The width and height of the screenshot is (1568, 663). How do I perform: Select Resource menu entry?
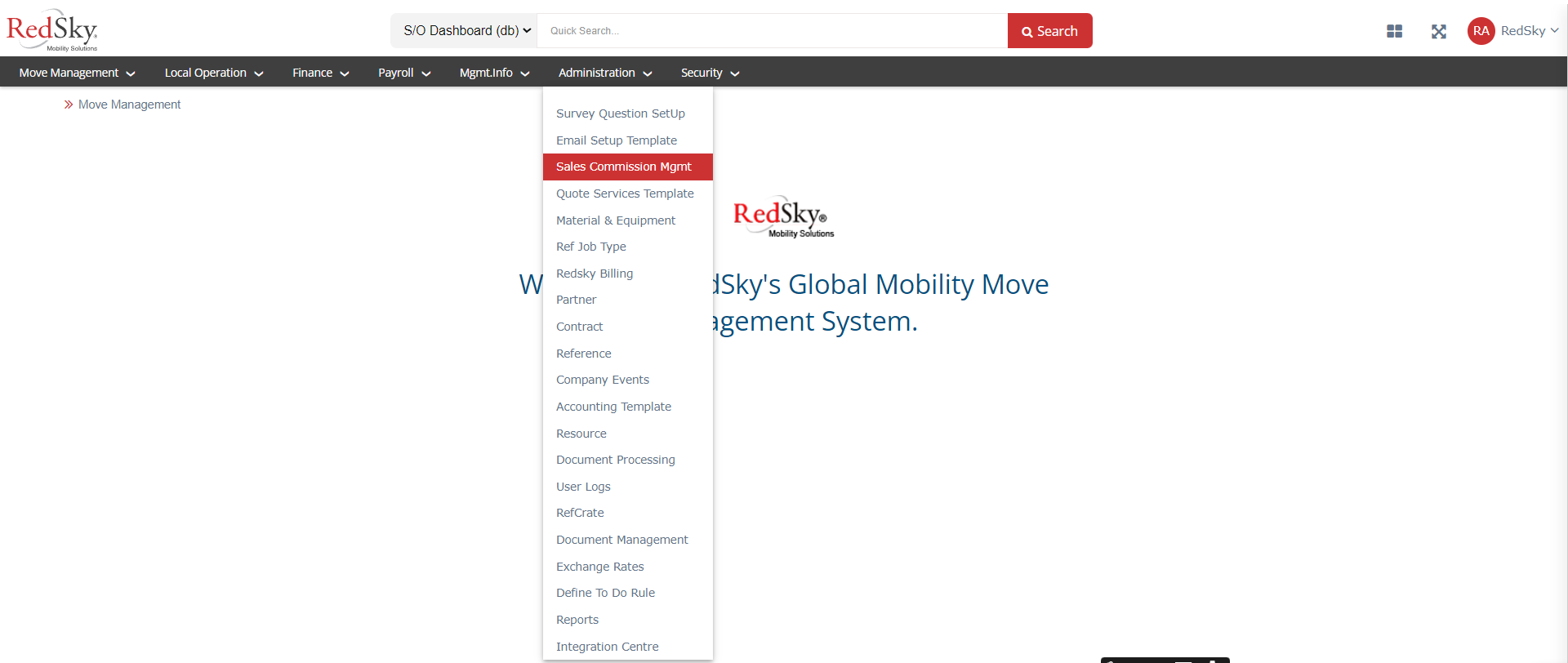(628, 434)
